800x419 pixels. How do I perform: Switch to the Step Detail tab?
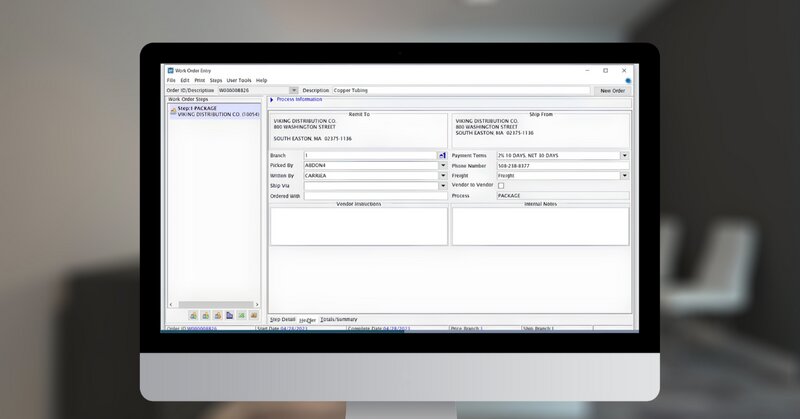coord(282,319)
